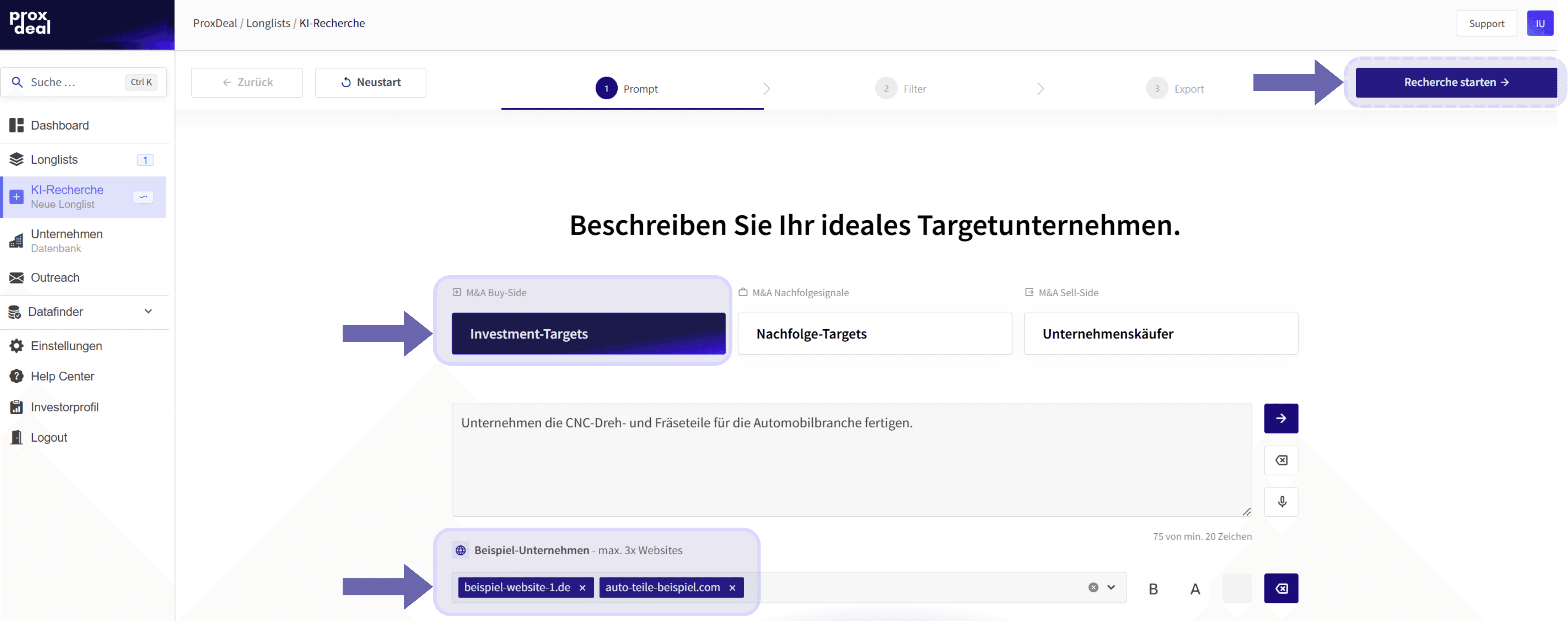Choose the Nachfolge-Targets option
The width and height of the screenshot is (1568, 621).
(x=875, y=334)
